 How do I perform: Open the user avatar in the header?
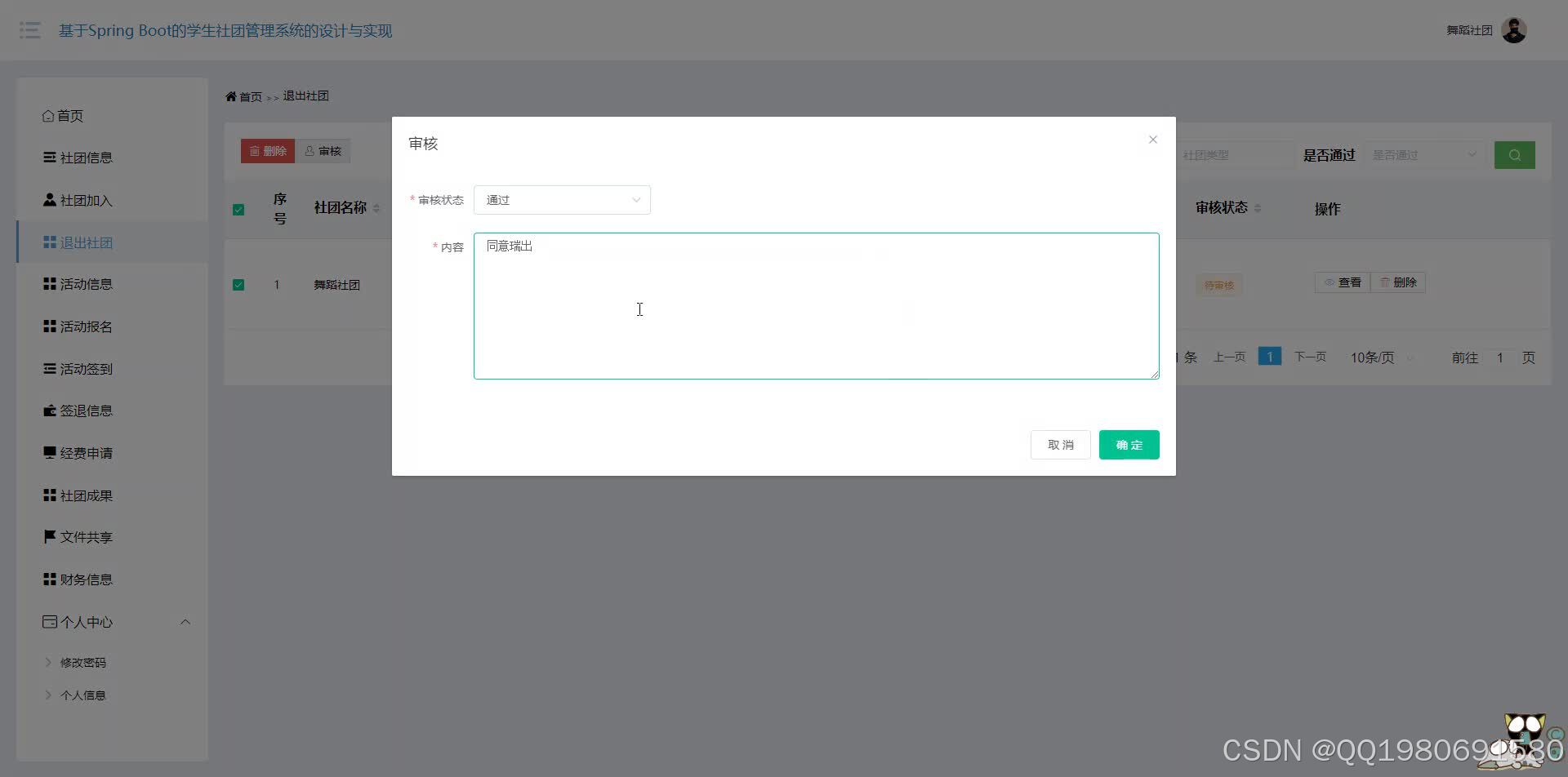1514,30
